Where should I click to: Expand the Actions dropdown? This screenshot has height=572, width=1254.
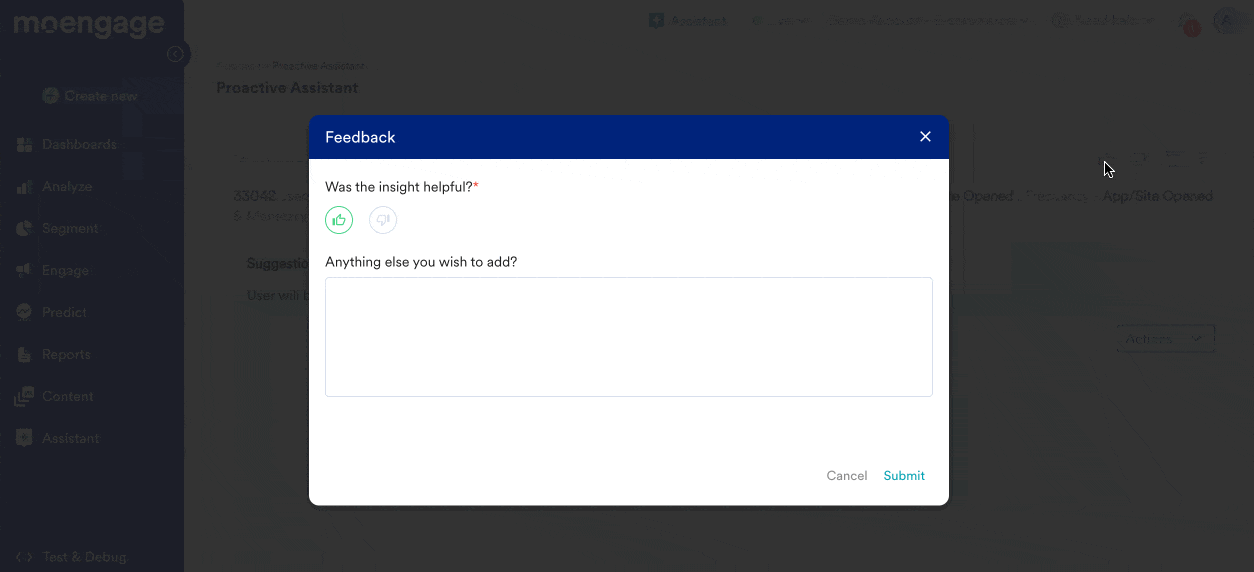point(1164,339)
